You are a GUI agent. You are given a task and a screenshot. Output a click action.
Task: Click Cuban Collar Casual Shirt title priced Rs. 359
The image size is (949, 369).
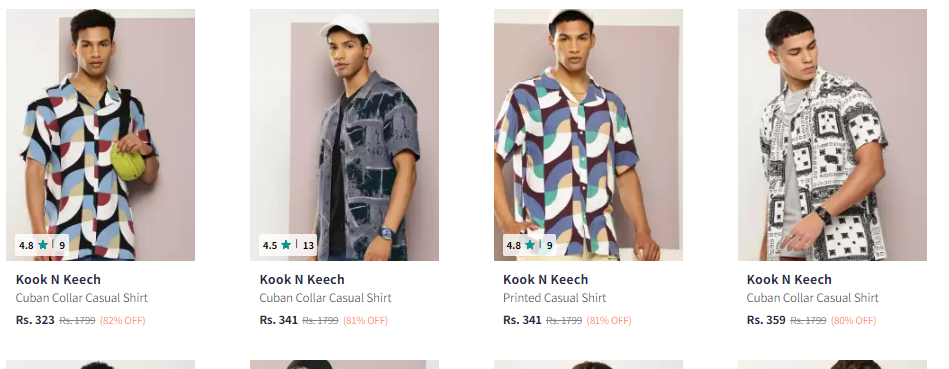tap(813, 298)
